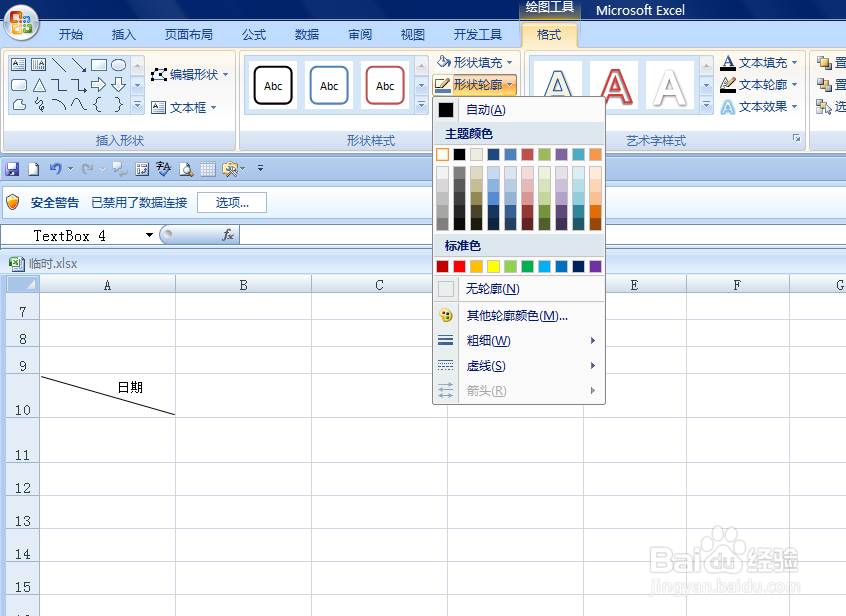Open 粗细(W) submenu
The height and width of the screenshot is (616, 846).
click(519, 340)
